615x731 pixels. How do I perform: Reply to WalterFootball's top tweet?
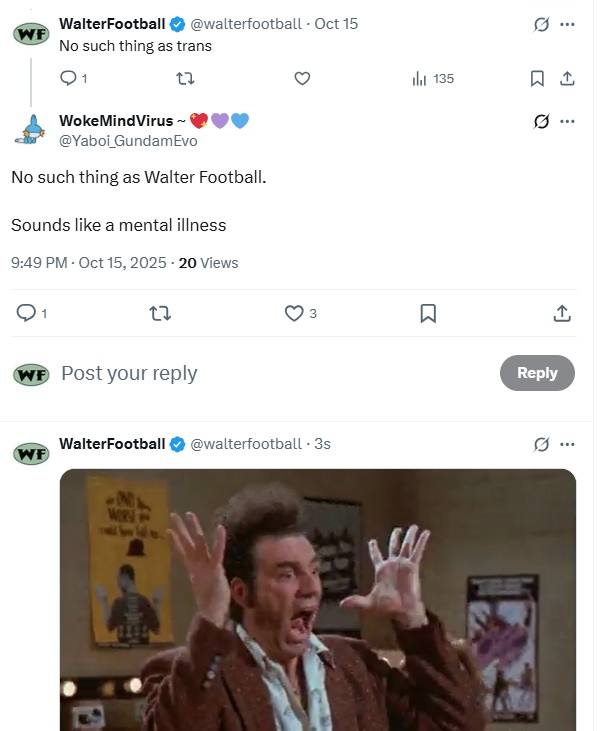(69, 78)
